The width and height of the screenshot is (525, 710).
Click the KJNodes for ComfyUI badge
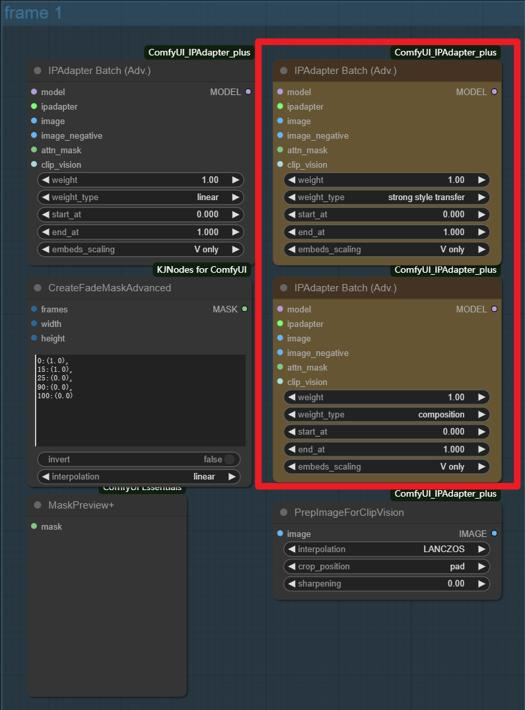pyautogui.click(x=202, y=270)
